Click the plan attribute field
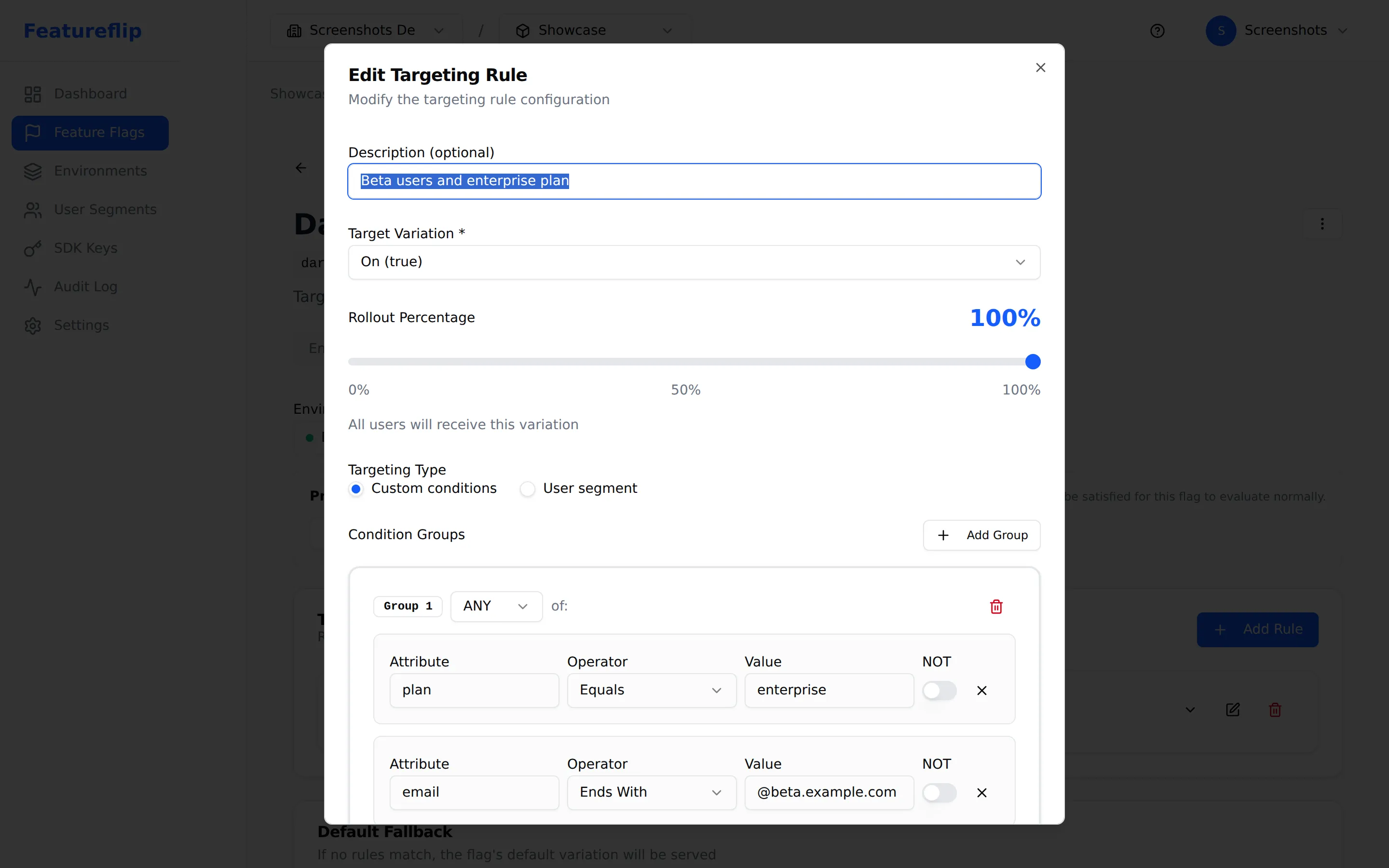 pos(474,690)
